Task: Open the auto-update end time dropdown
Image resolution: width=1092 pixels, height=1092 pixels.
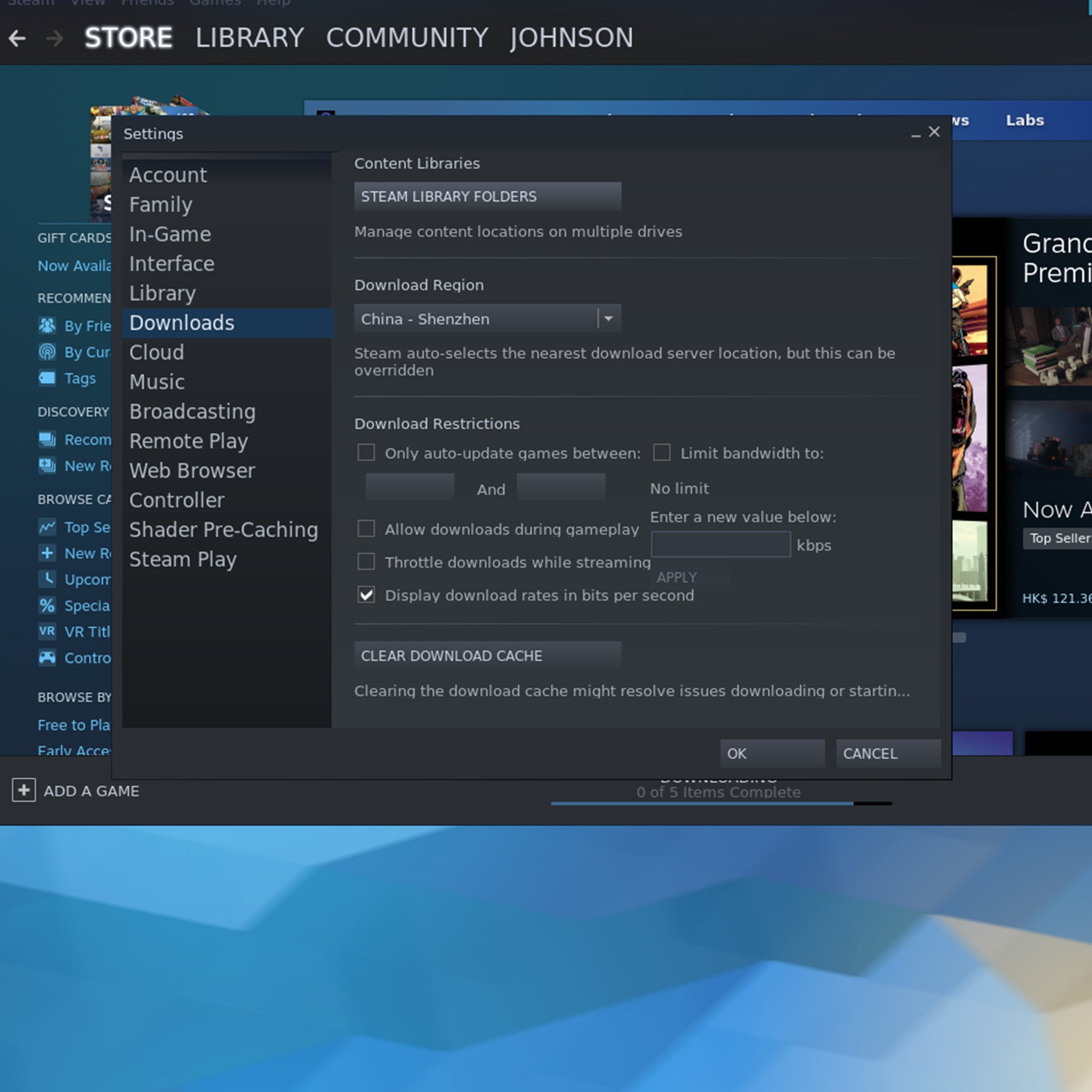Action: [561, 487]
